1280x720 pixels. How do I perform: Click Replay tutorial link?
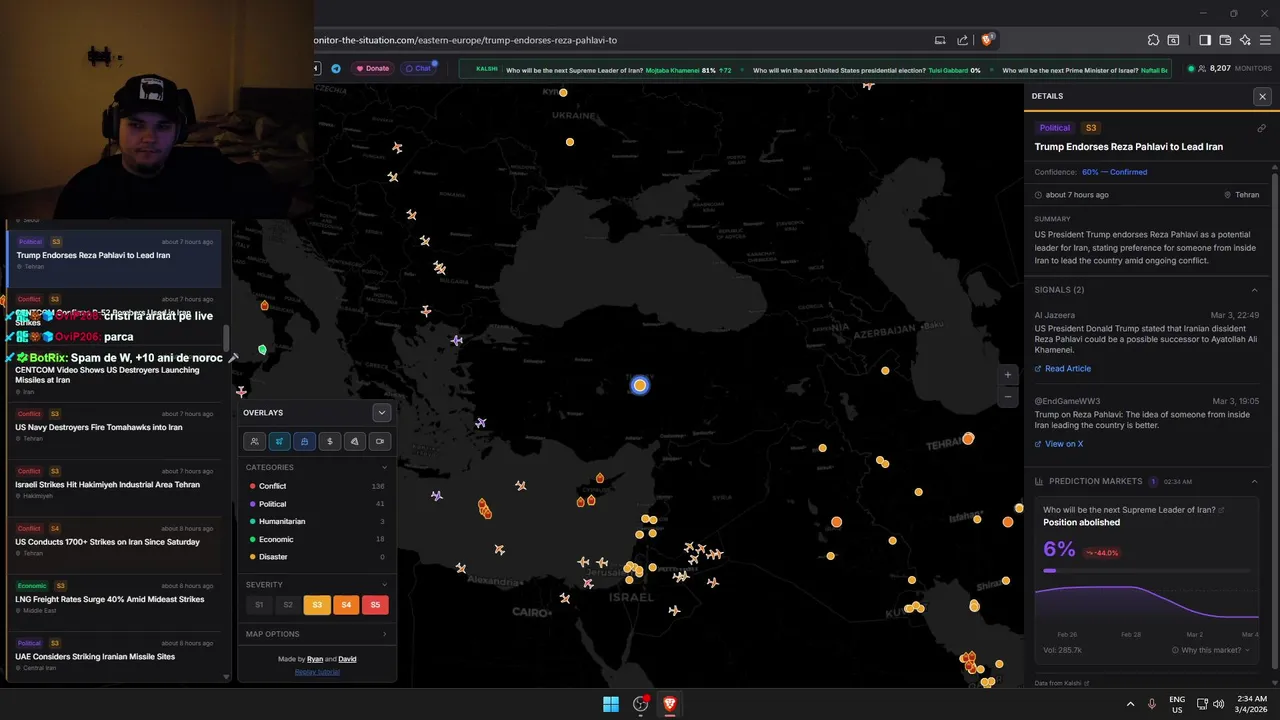coord(317,672)
